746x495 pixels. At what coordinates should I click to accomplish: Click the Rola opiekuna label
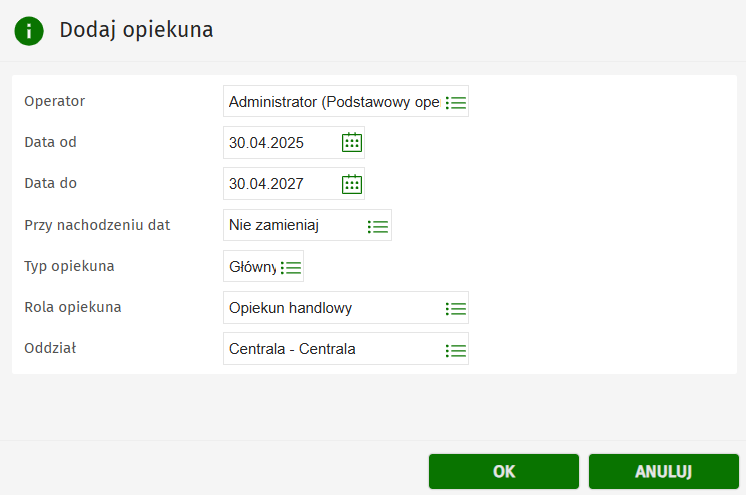click(x=73, y=307)
